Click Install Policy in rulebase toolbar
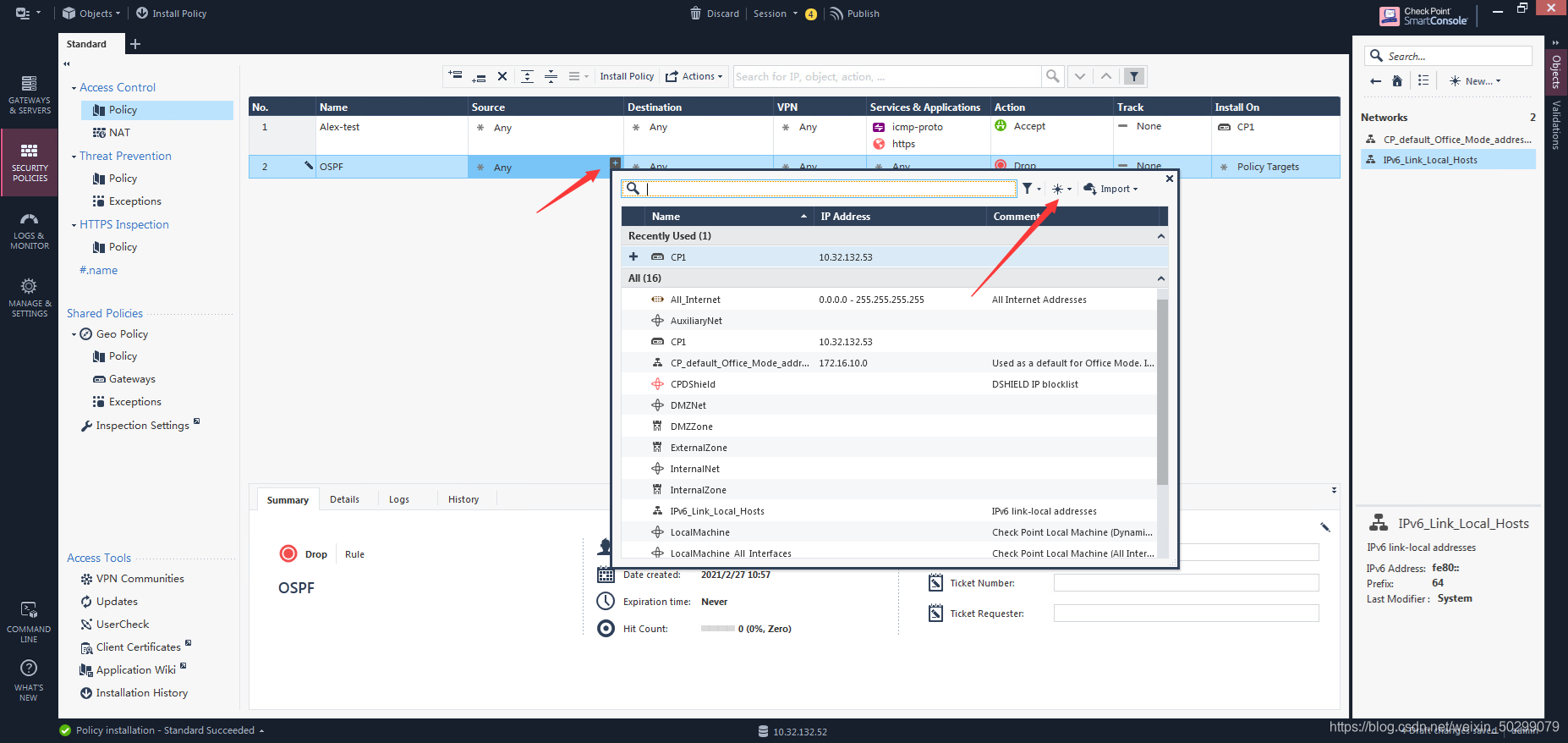 [627, 76]
